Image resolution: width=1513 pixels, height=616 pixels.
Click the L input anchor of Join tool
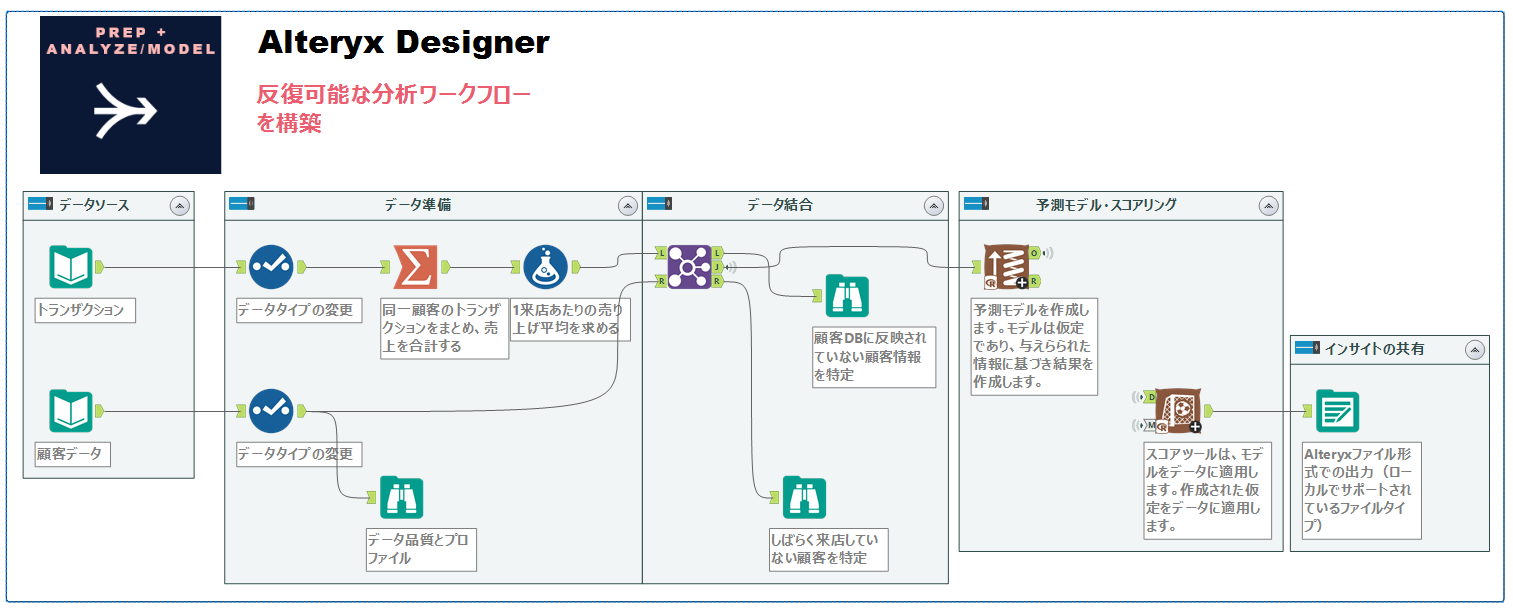[661, 254]
